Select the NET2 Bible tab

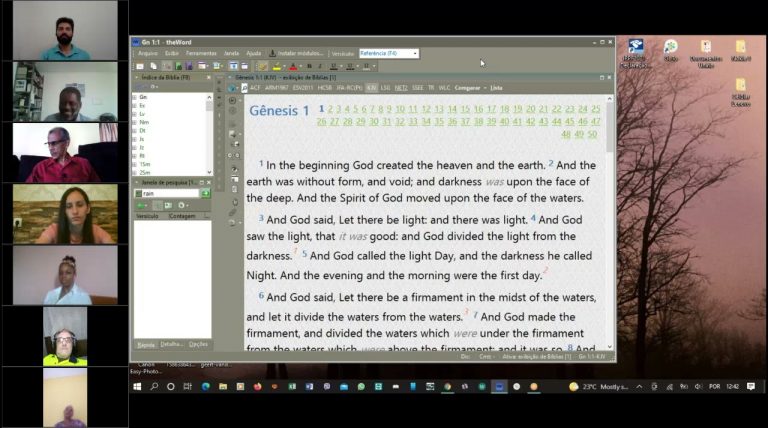tap(401, 88)
